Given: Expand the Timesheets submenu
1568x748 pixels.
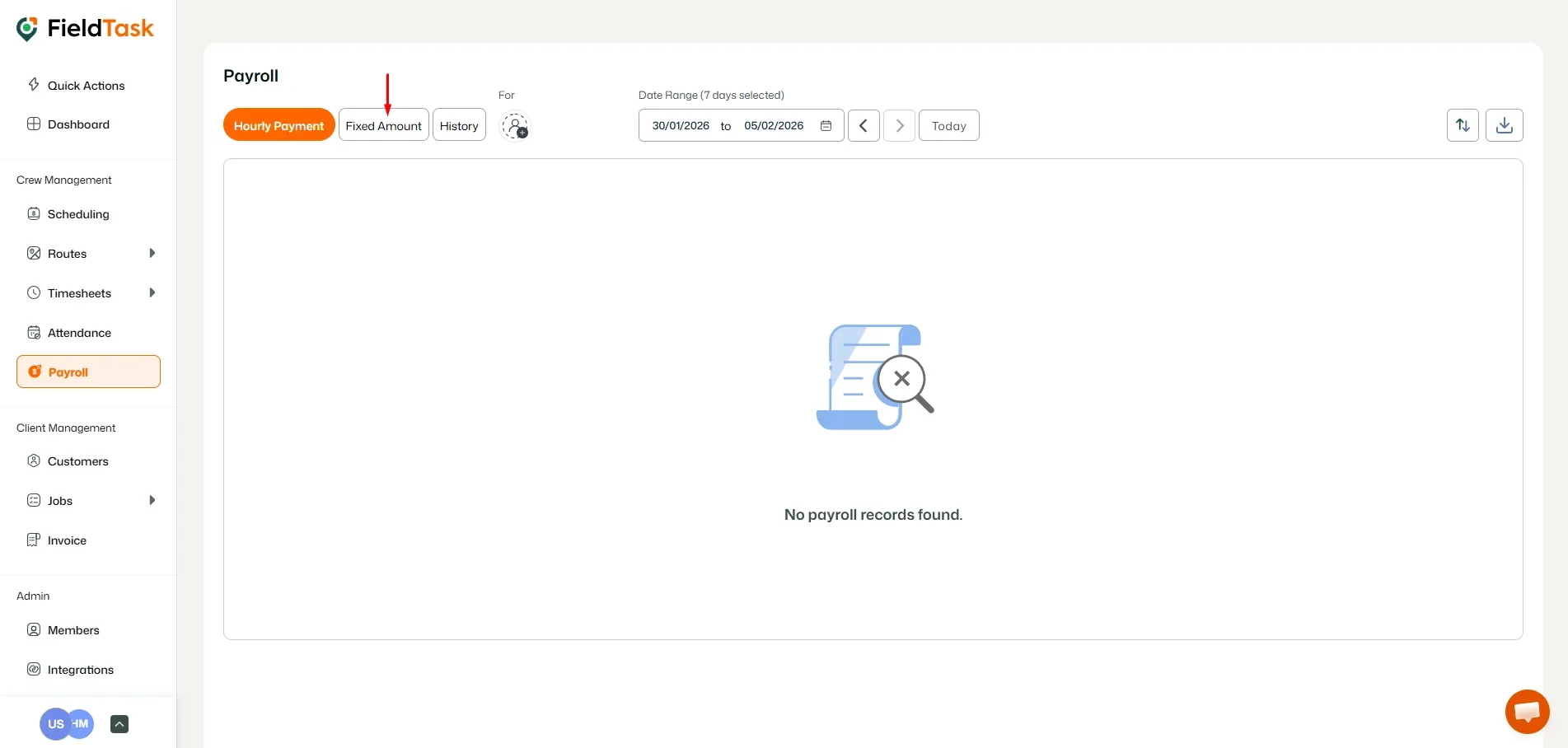Looking at the screenshot, I should (152, 292).
